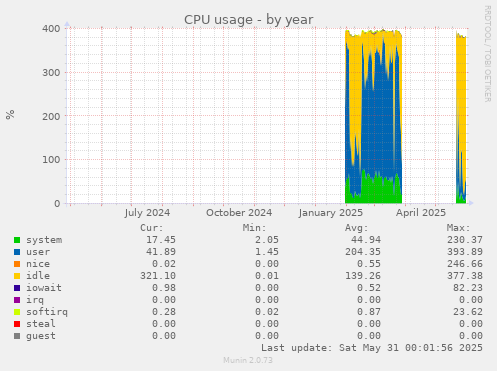Viewport: 497px width, 371px height.
Task: Select the 'system' legend label
Action: (x=44, y=240)
